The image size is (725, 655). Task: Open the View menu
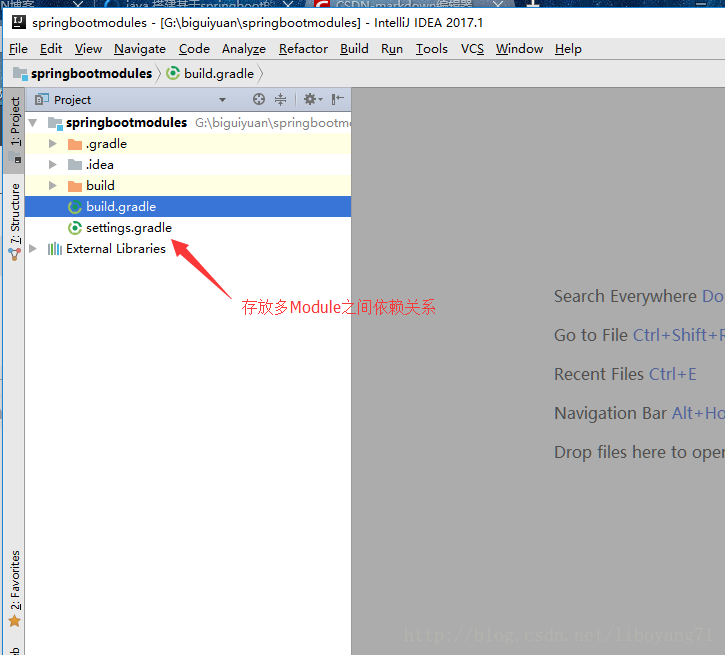pos(88,49)
